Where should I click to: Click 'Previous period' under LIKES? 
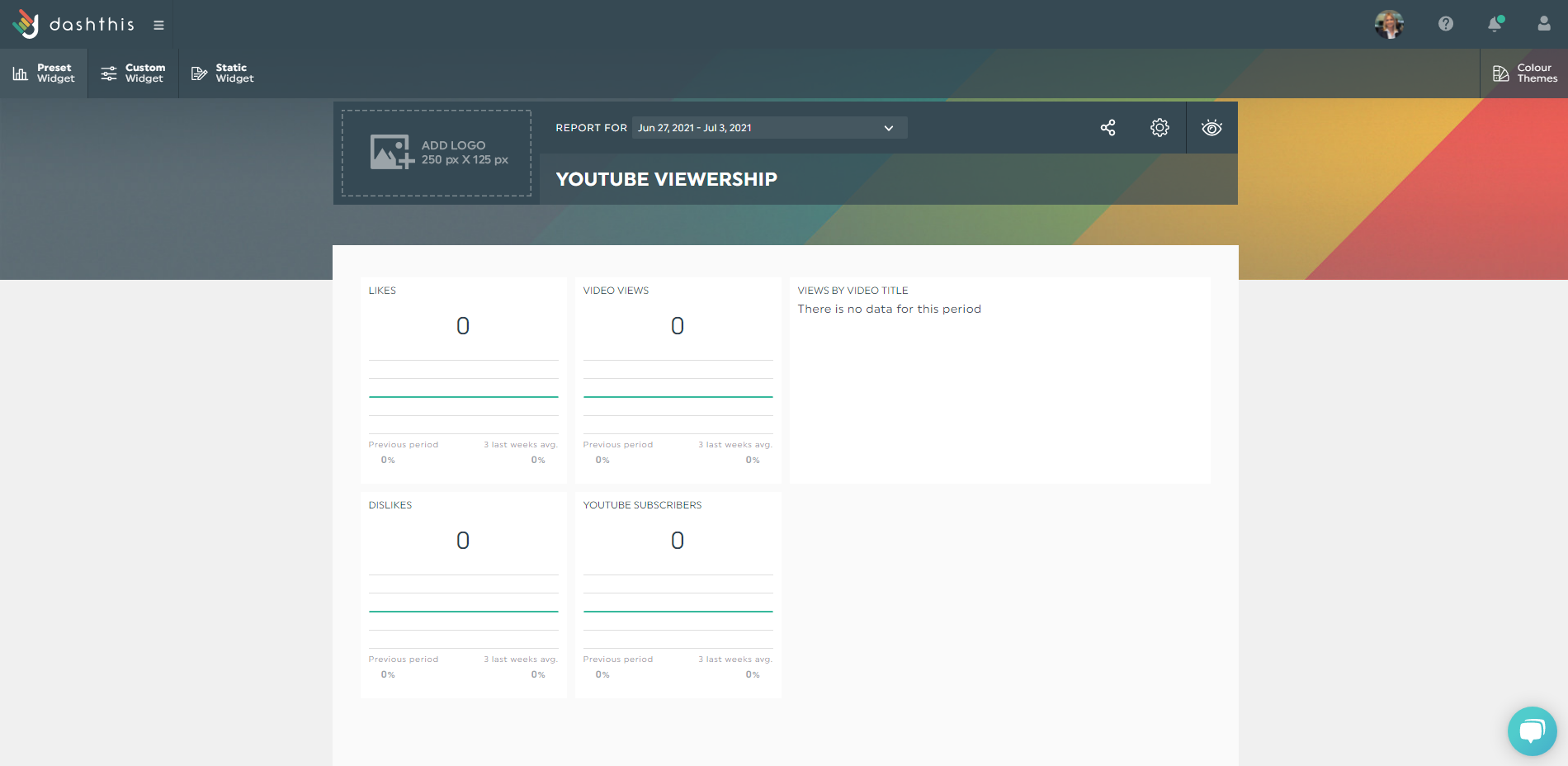coord(404,445)
